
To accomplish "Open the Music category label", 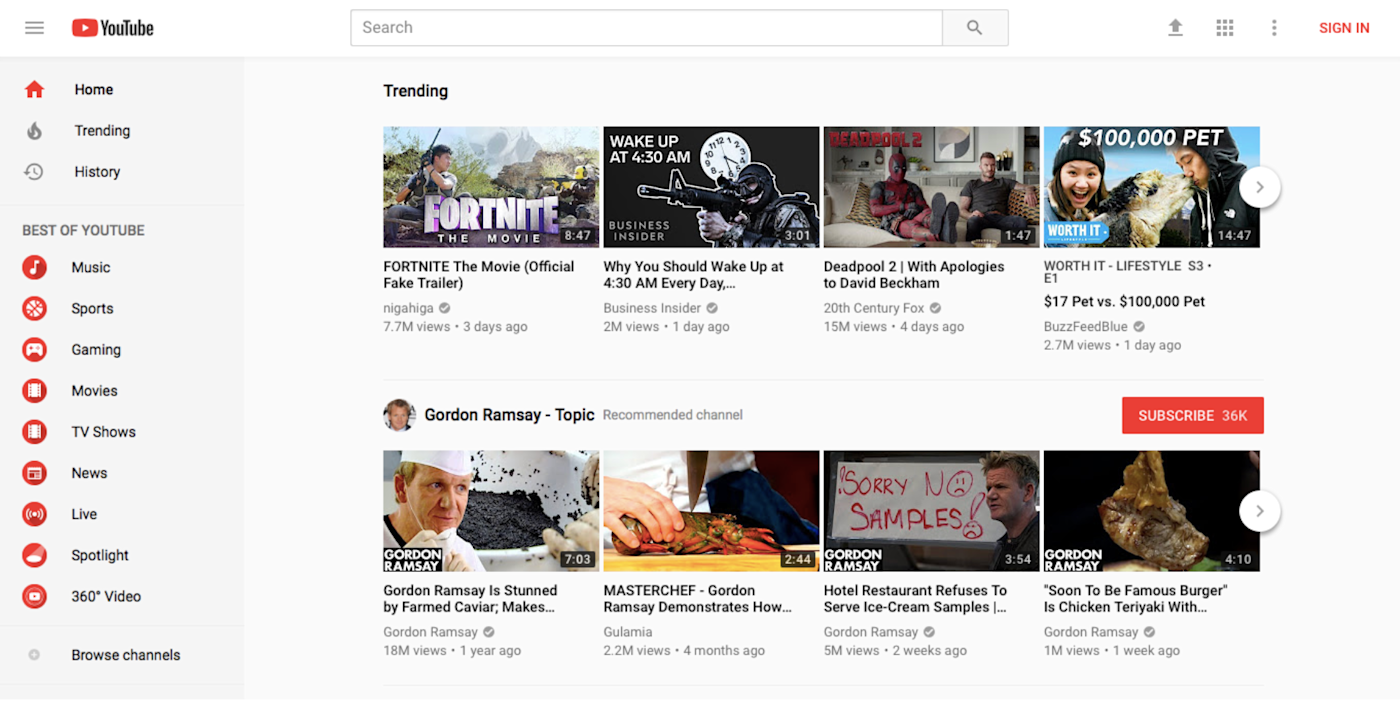I will [91, 267].
